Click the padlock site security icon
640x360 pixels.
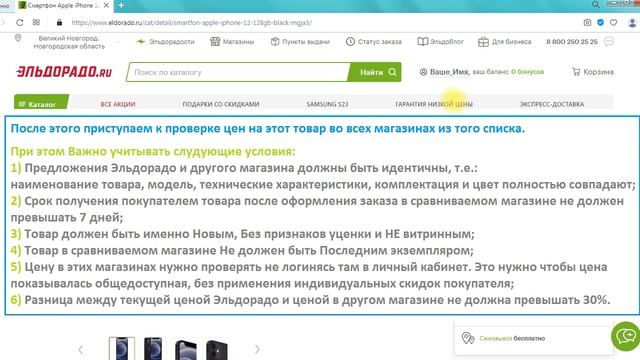click(x=59, y=22)
